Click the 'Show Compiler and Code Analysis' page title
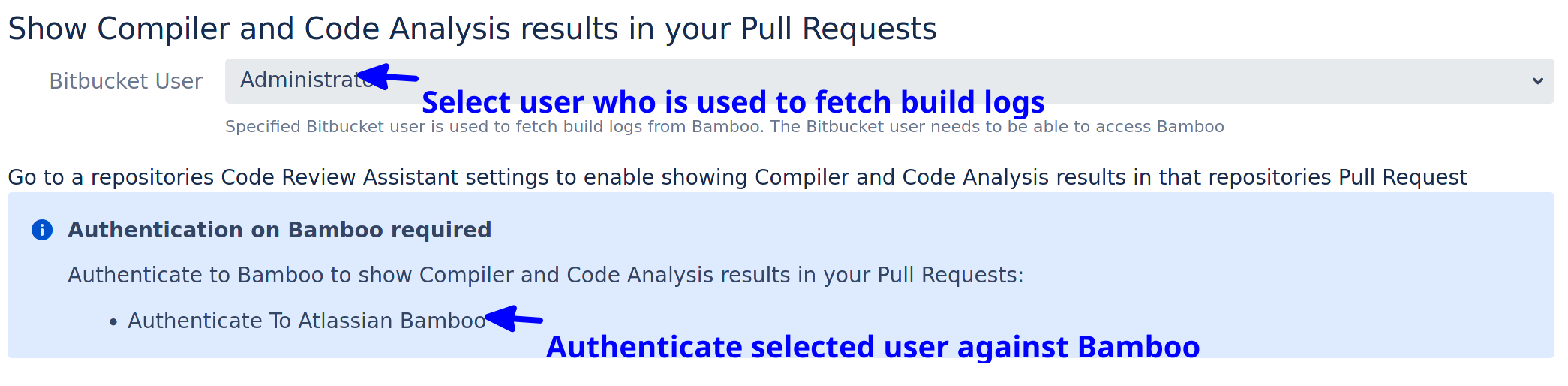Viewport: 1568px width, 386px height. (471, 29)
